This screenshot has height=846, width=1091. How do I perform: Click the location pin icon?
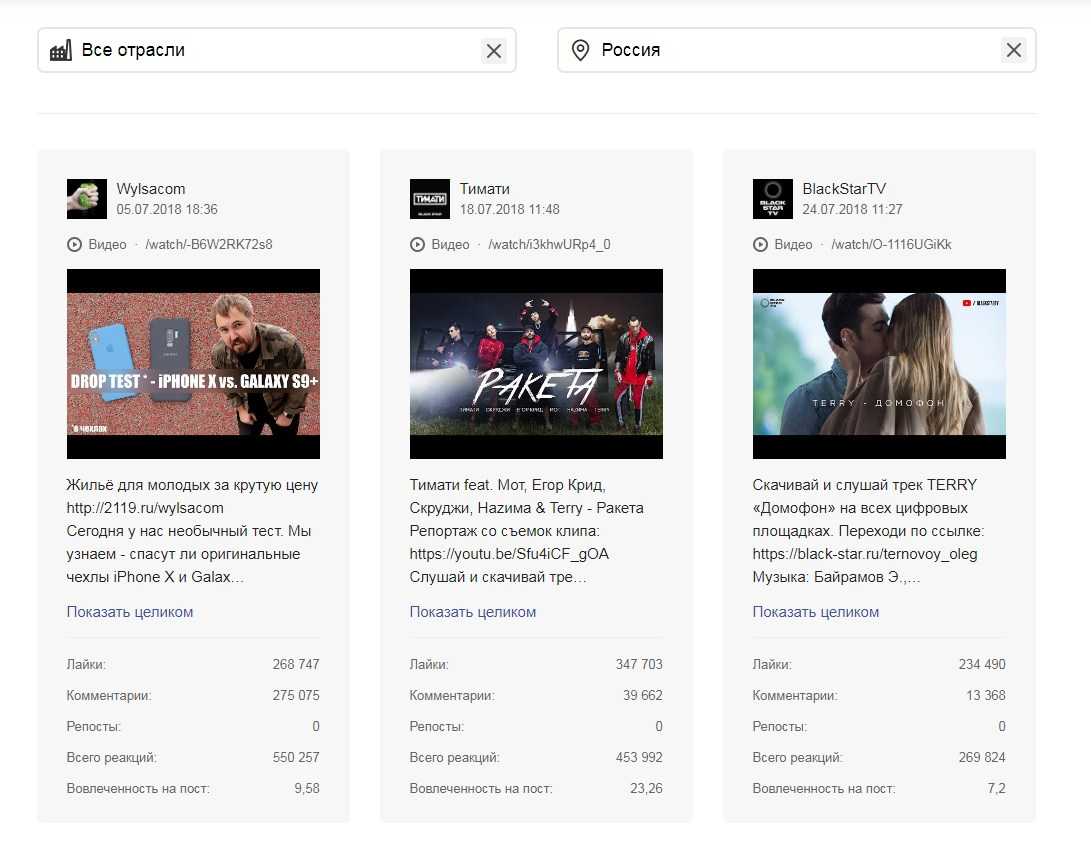coord(580,51)
